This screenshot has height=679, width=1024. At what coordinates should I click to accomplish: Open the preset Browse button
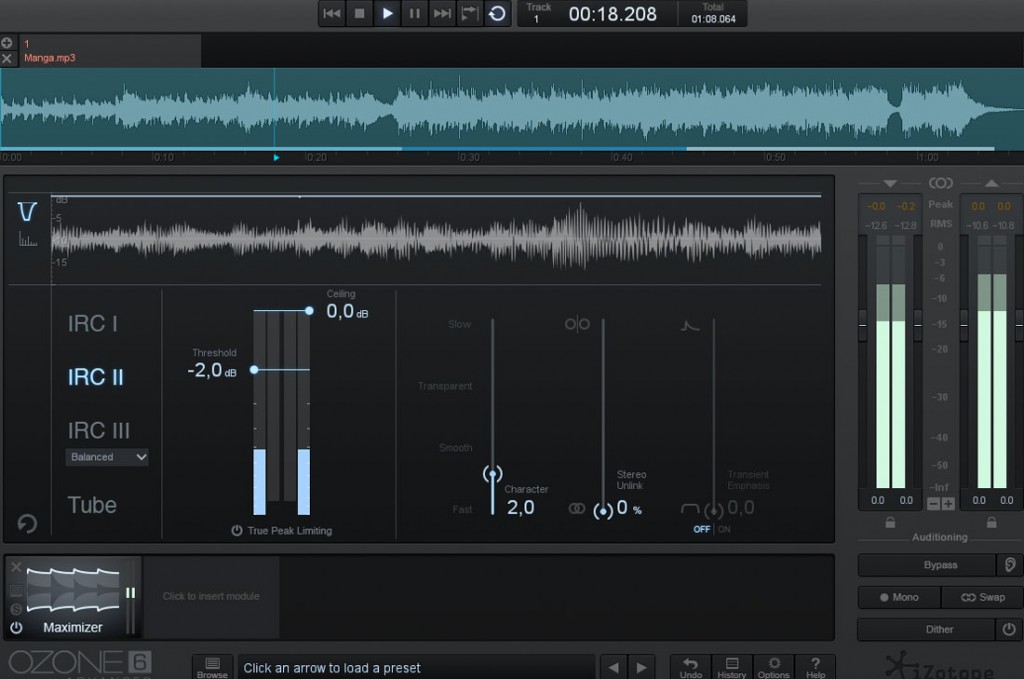tap(212, 667)
